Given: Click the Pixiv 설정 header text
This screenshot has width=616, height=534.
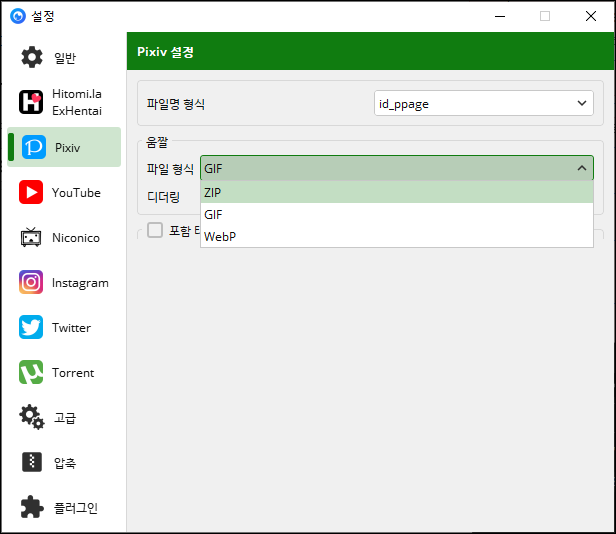Looking at the screenshot, I should click(165, 51).
